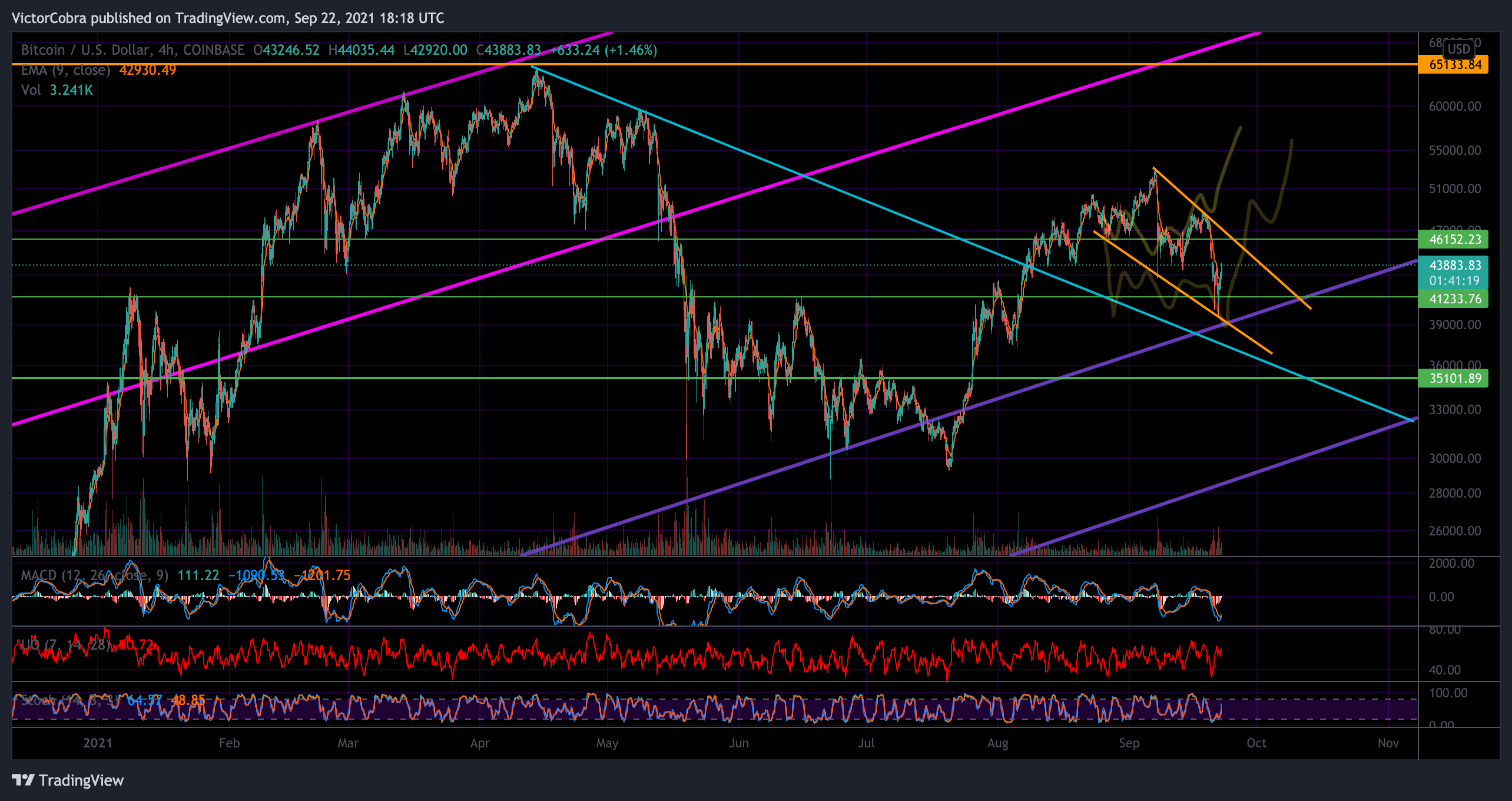Click the 26000.00 price axis label
The image size is (1512, 801).
click(1455, 531)
